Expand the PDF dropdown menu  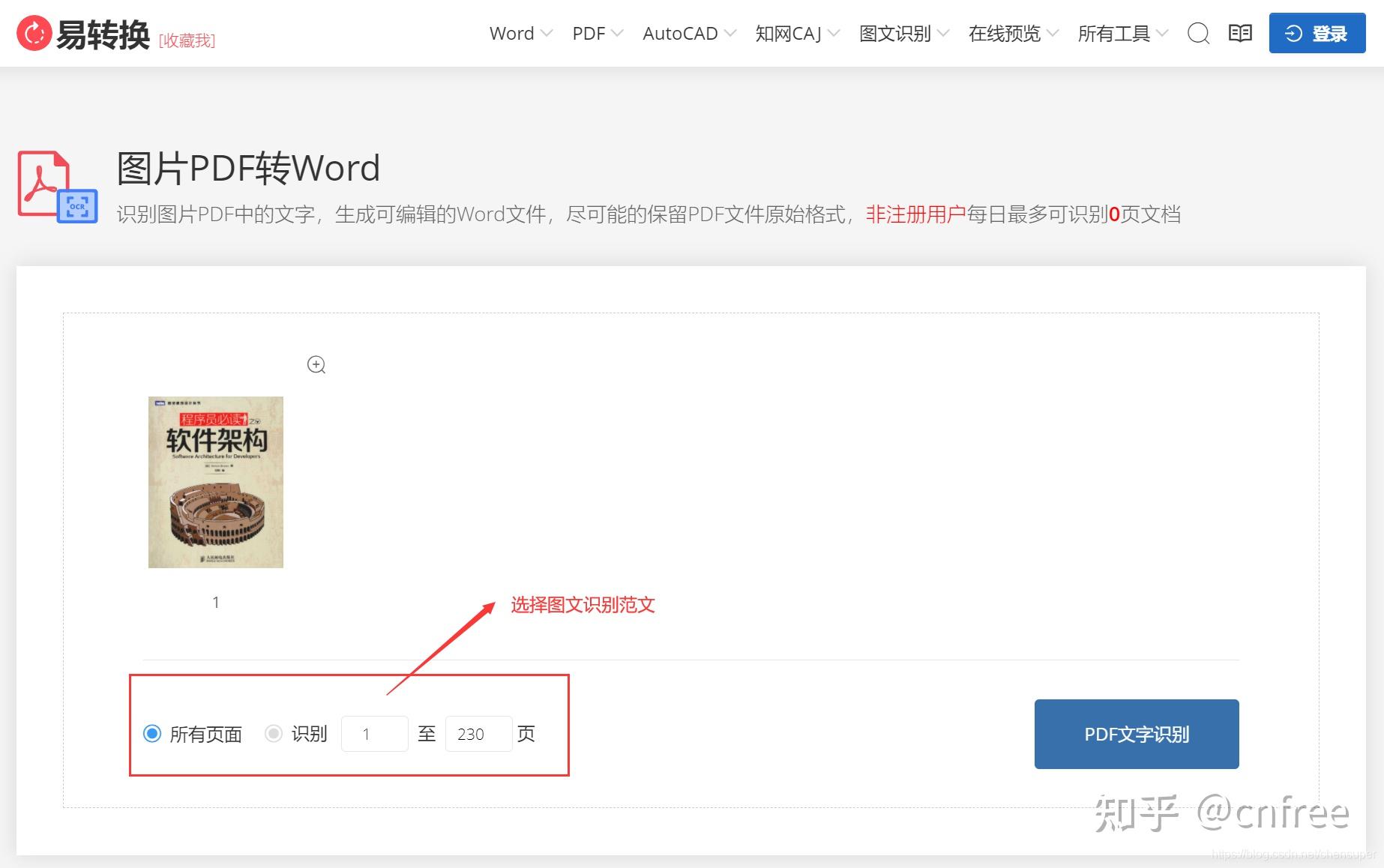[598, 34]
